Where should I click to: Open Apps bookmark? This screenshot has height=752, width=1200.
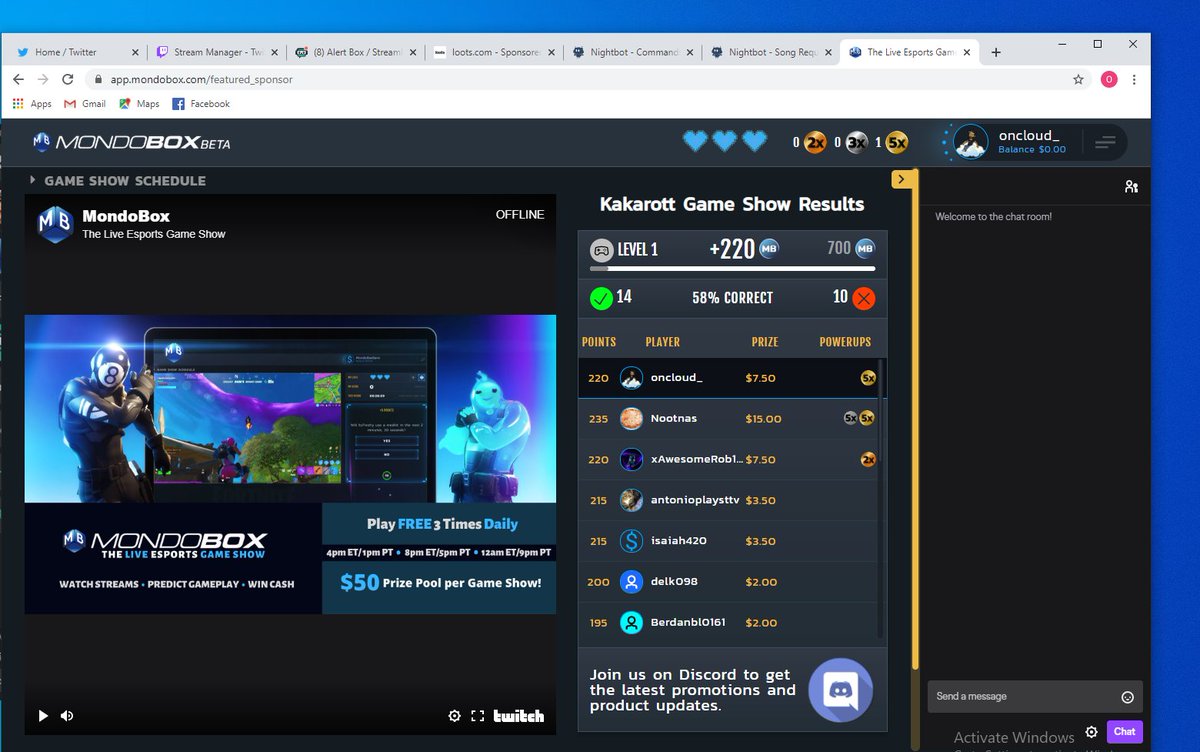tap(32, 104)
